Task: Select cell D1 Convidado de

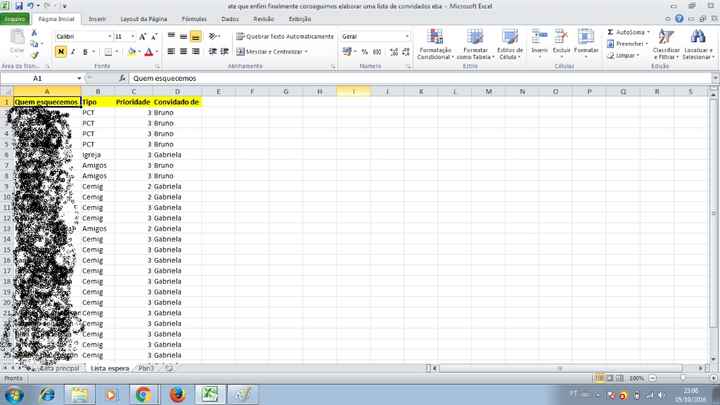Action: coord(177,102)
